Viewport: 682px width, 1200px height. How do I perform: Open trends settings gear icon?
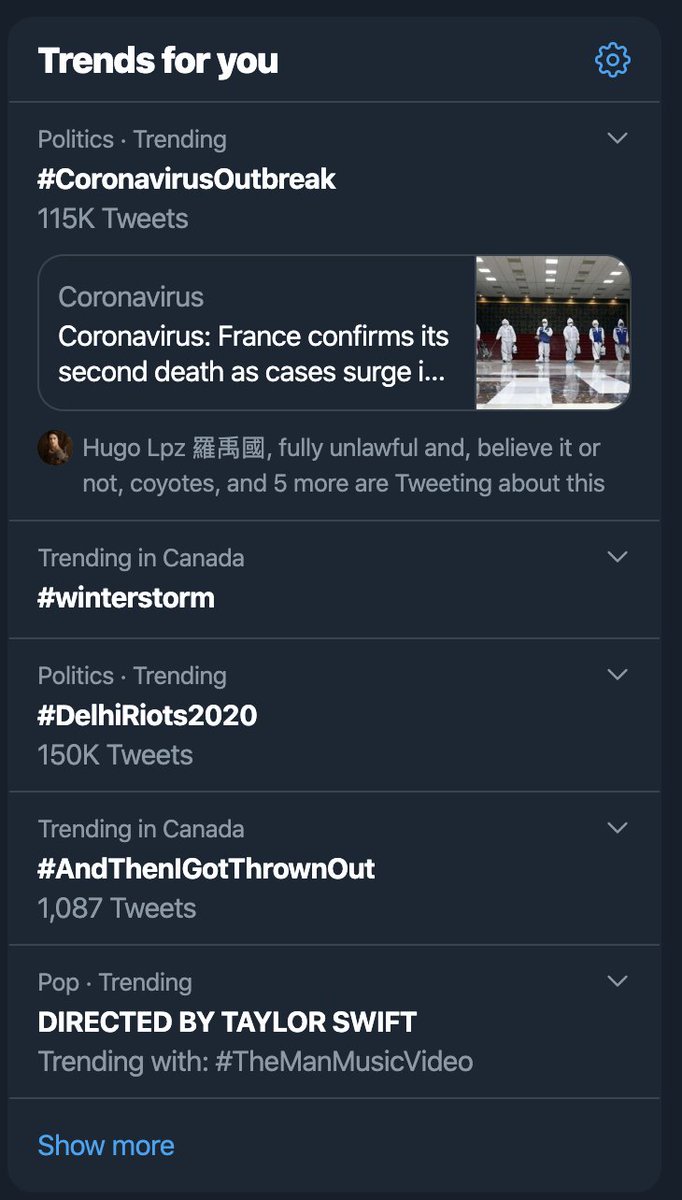(x=613, y=61)
